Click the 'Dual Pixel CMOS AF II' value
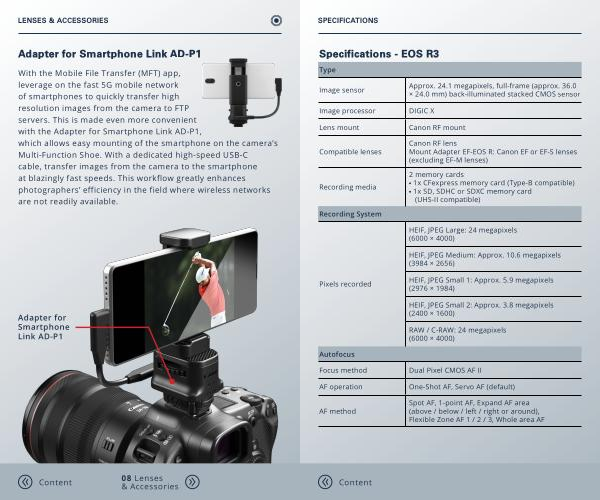 (x=445, y=370)
